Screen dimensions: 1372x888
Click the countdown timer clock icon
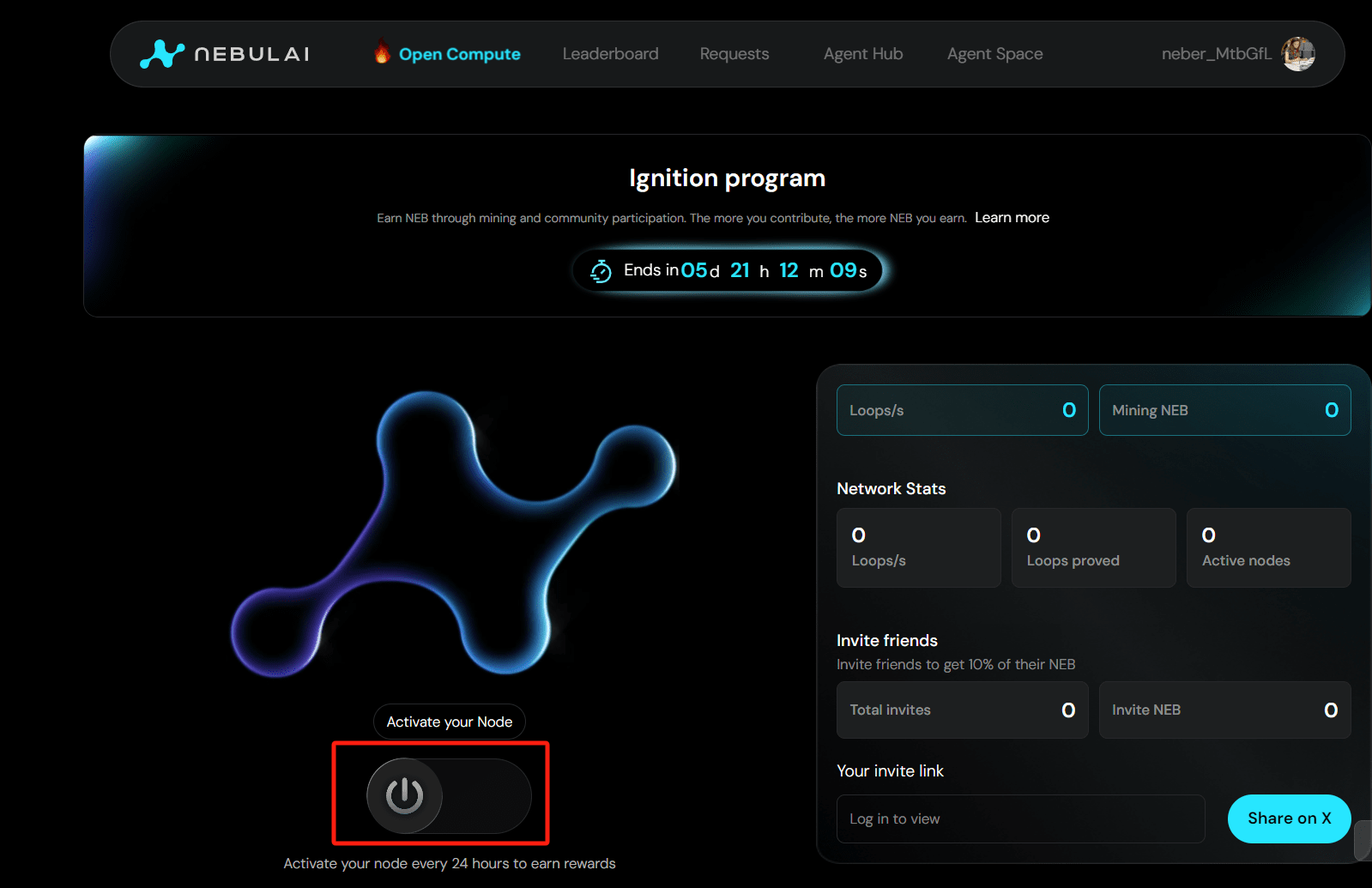pos(601,271)
